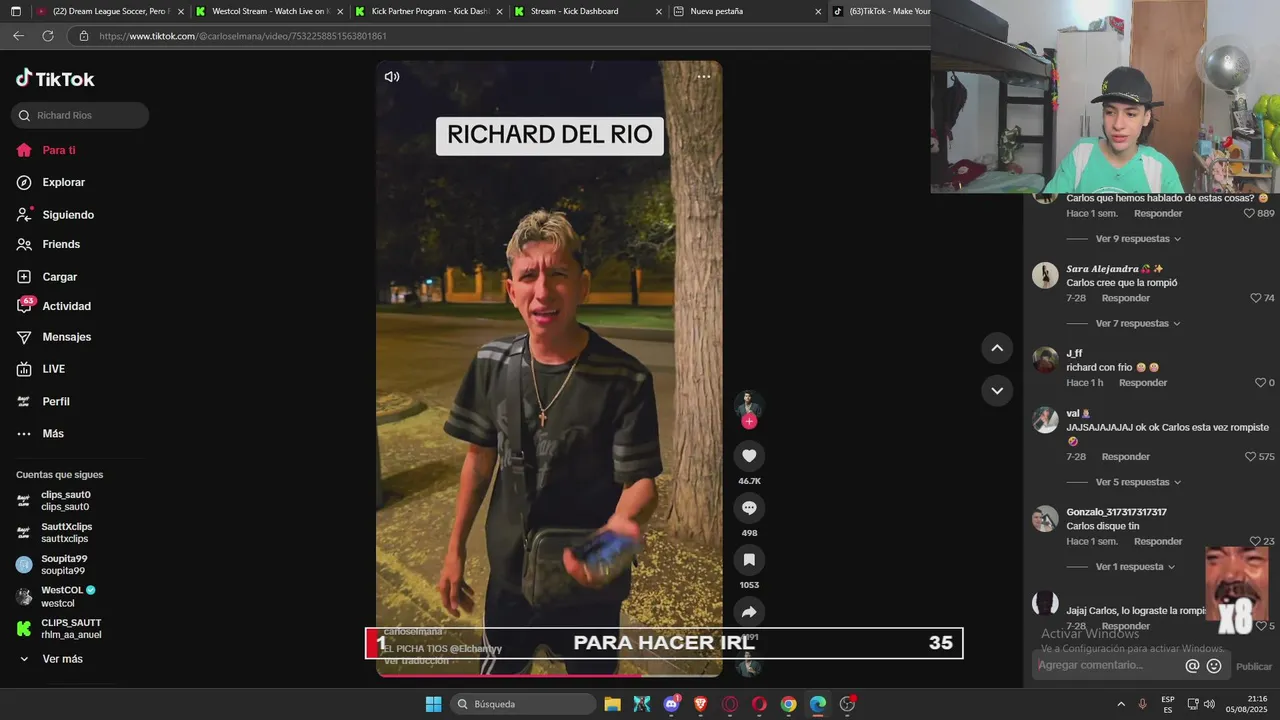
Task: Mute the TikTok video sound
Action: (x=392, y=77)
